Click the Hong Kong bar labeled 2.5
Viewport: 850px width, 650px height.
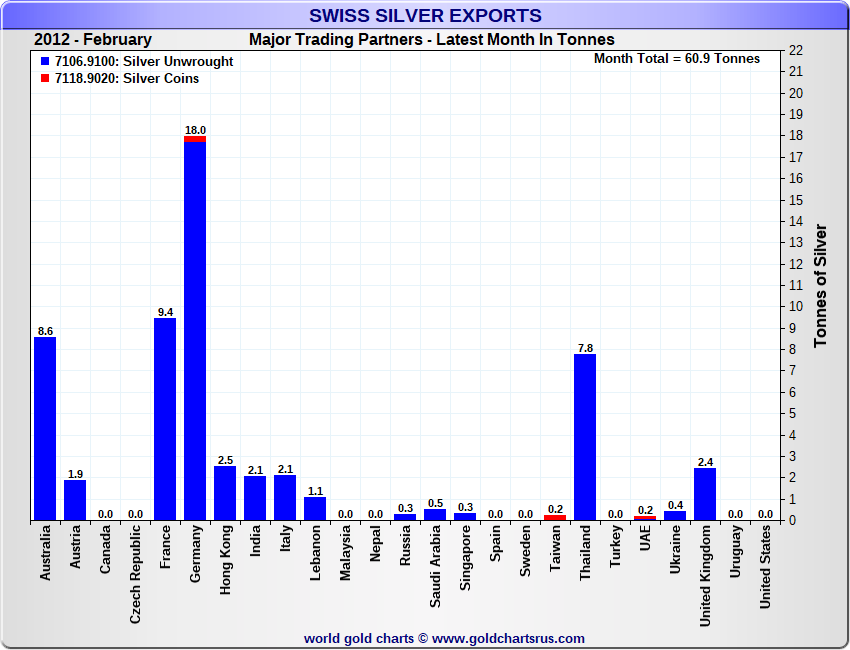click(225, 493)
